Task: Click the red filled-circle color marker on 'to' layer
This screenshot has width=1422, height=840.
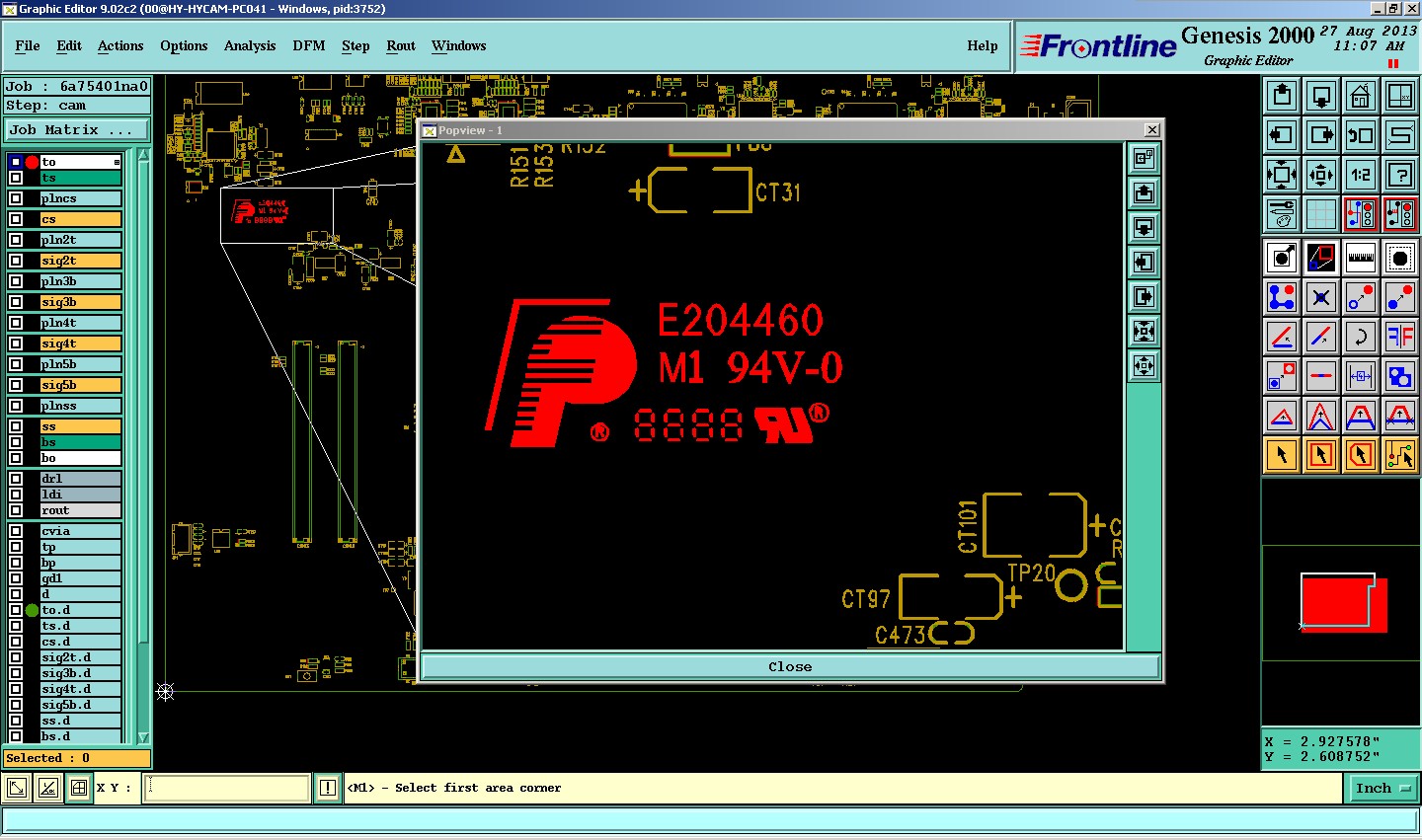Action: [x=32, y=162]
